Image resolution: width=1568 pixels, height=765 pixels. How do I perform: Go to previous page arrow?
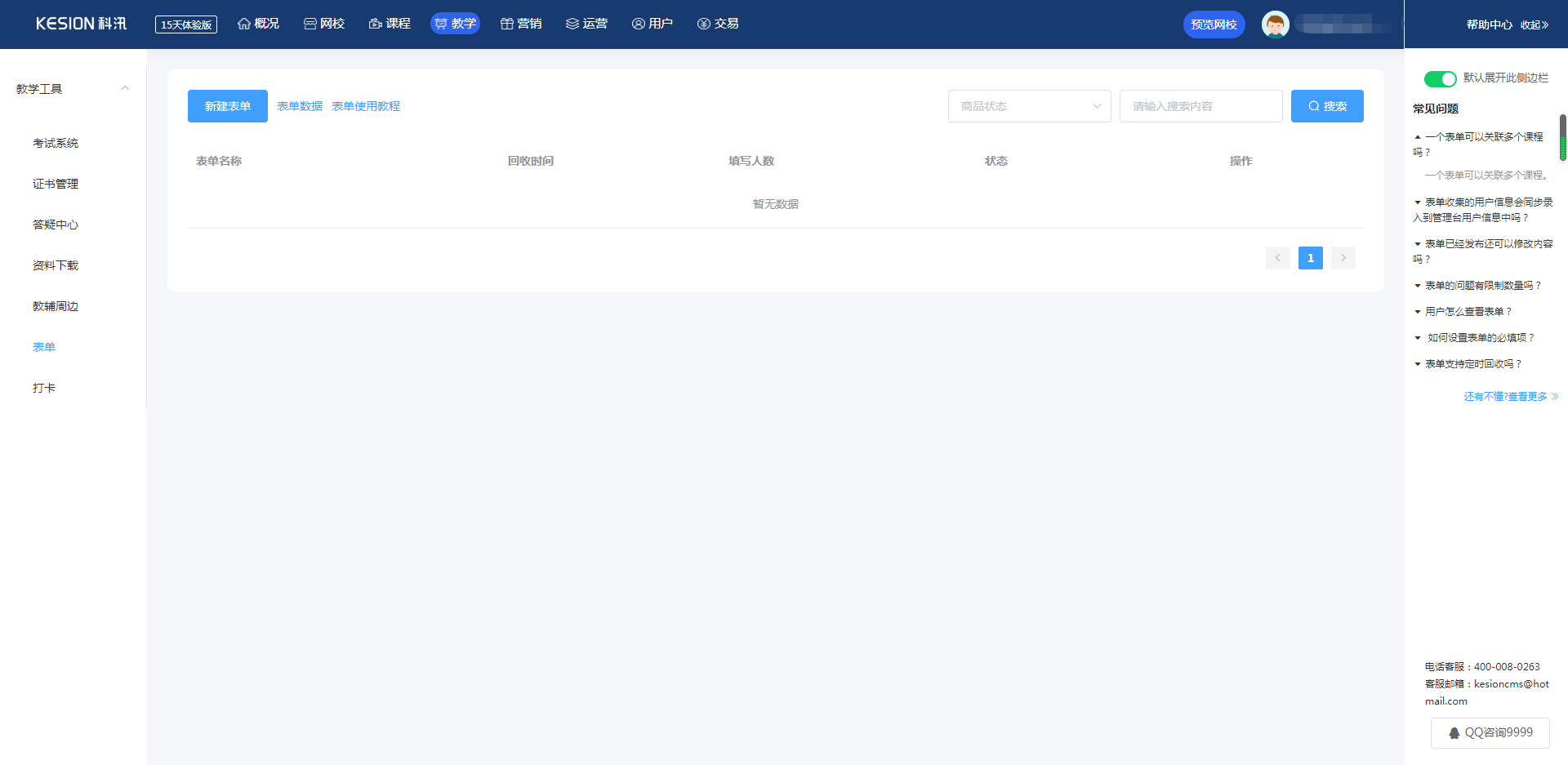[x=1277, y=258]
